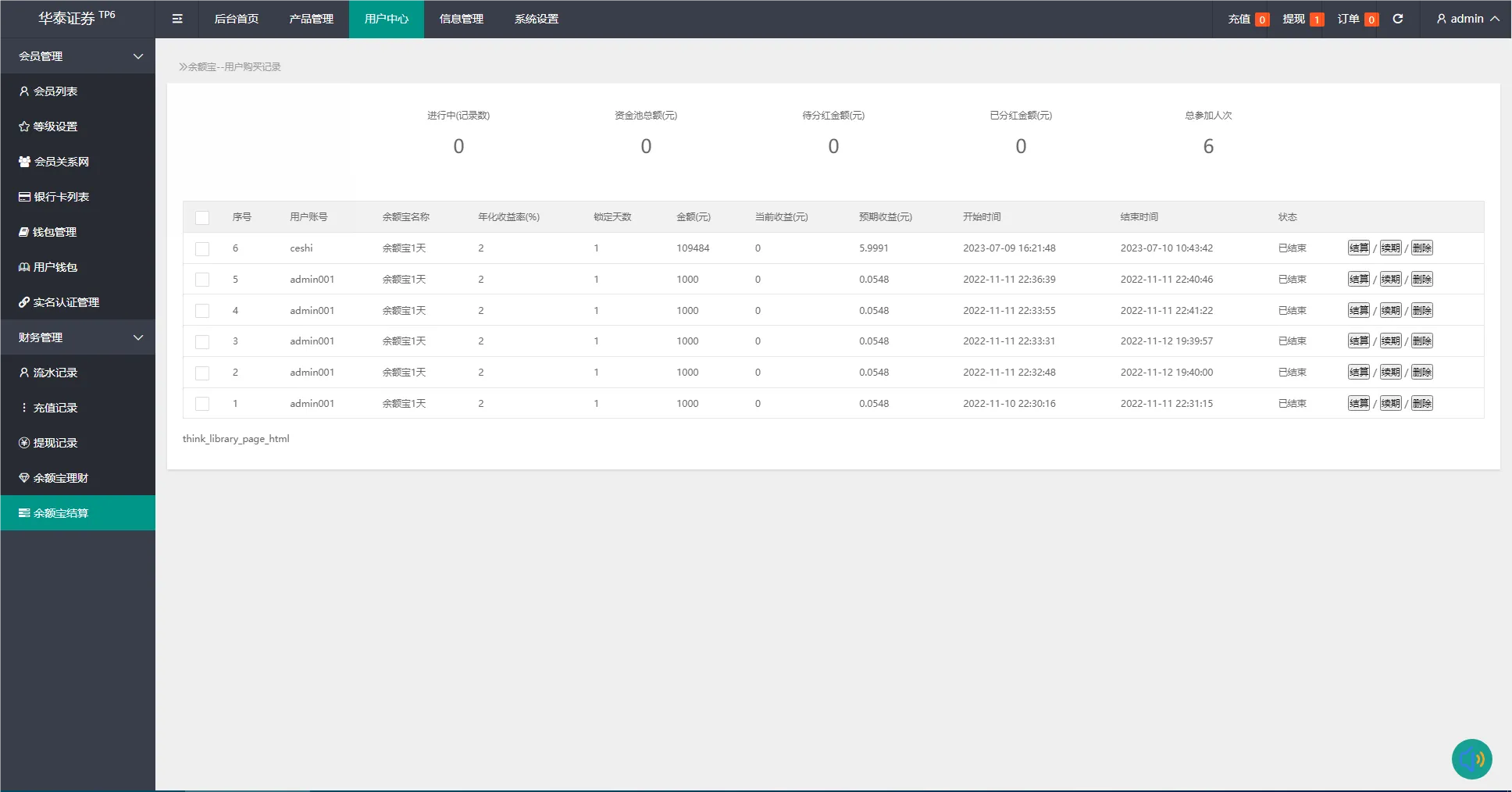Viewport: 1512px width, 792px height.
Task: Click 删除 button for ceshi row 6
Action: click(x=1422, y=248)
